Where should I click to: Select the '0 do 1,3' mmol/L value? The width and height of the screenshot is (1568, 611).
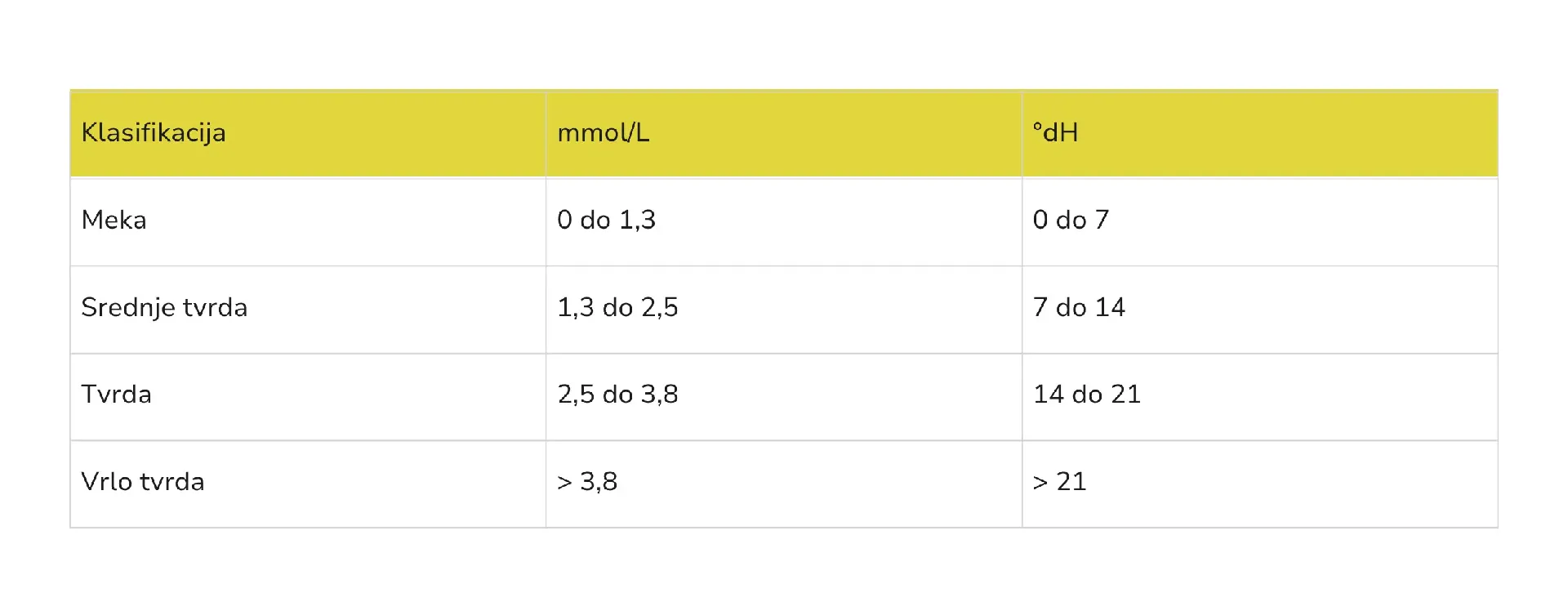[606, 220]
